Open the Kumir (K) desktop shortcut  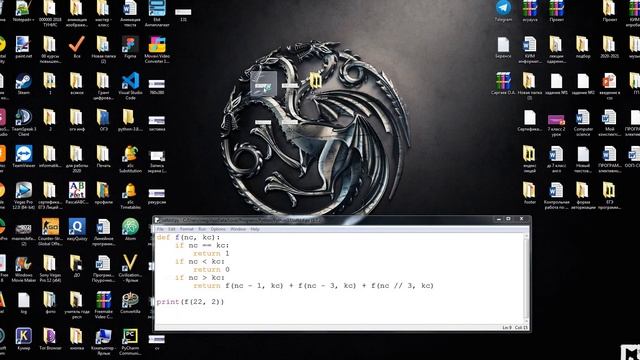(23, 340)
